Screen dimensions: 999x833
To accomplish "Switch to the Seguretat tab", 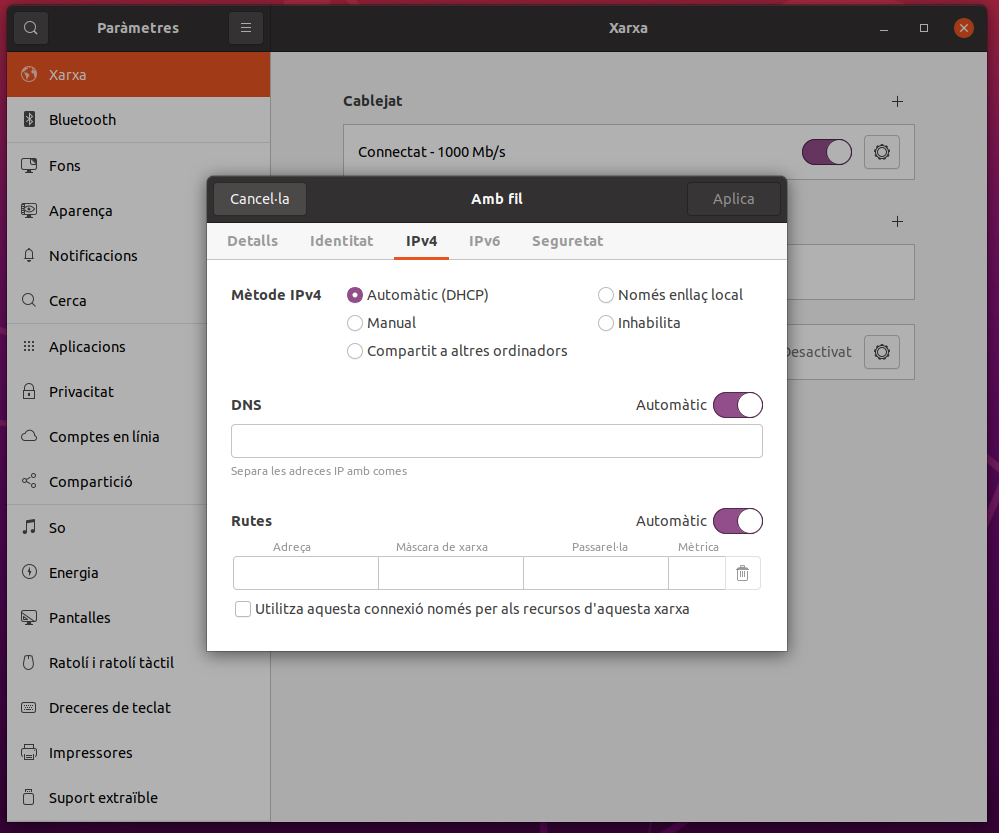I will (x=567, y=241).
